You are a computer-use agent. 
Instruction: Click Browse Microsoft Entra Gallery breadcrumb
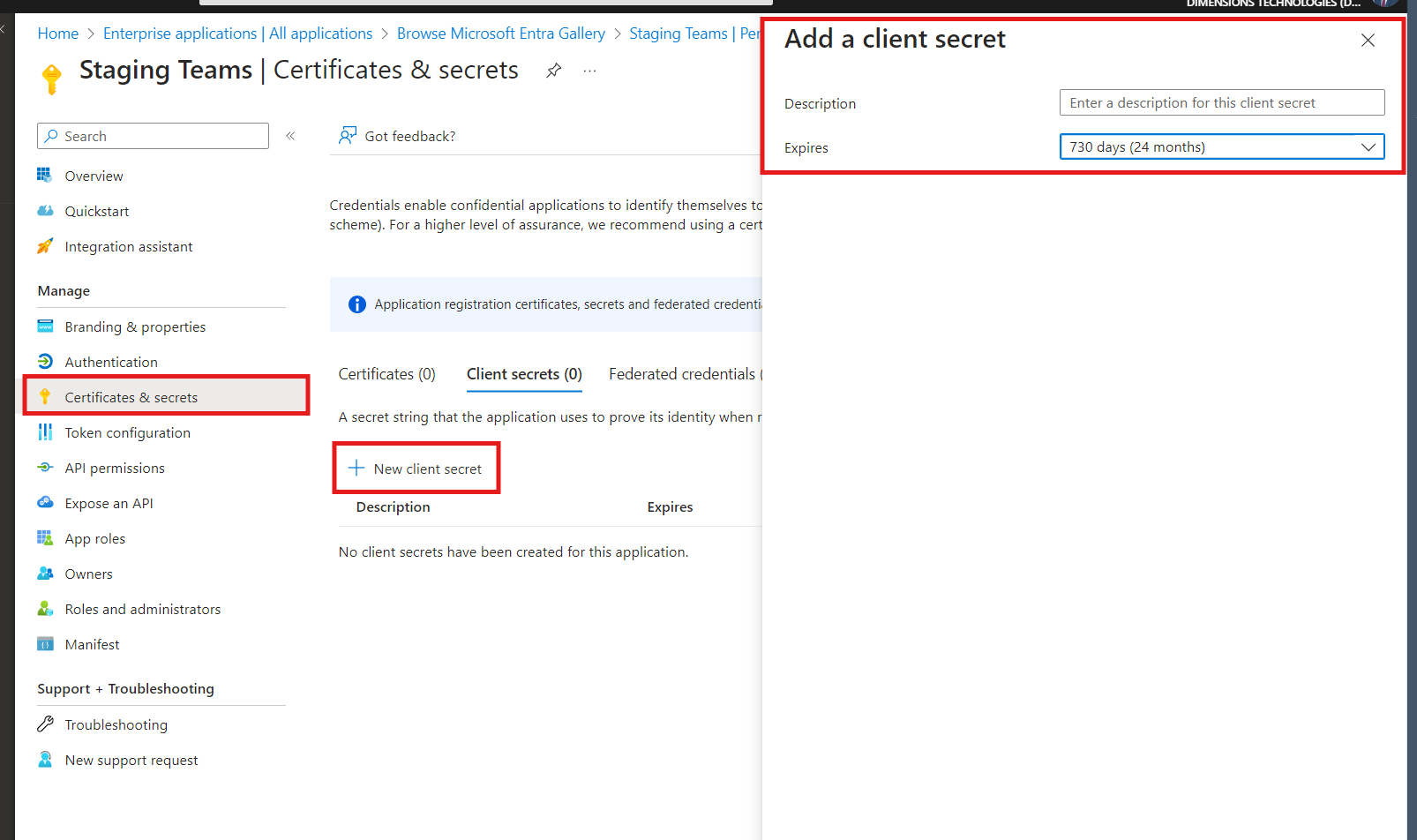[x=501, y=34]
